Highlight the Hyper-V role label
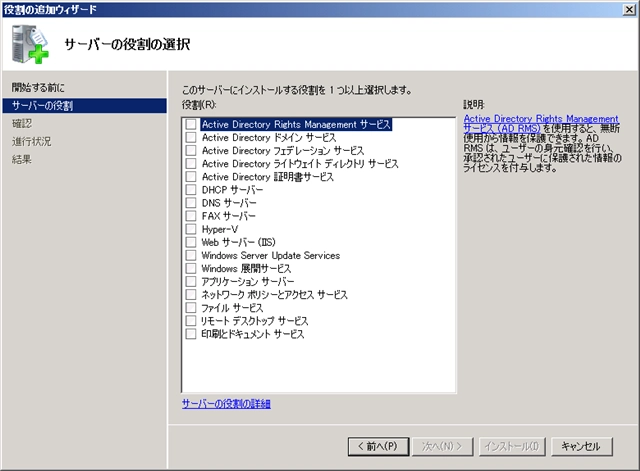 [220, 229]
